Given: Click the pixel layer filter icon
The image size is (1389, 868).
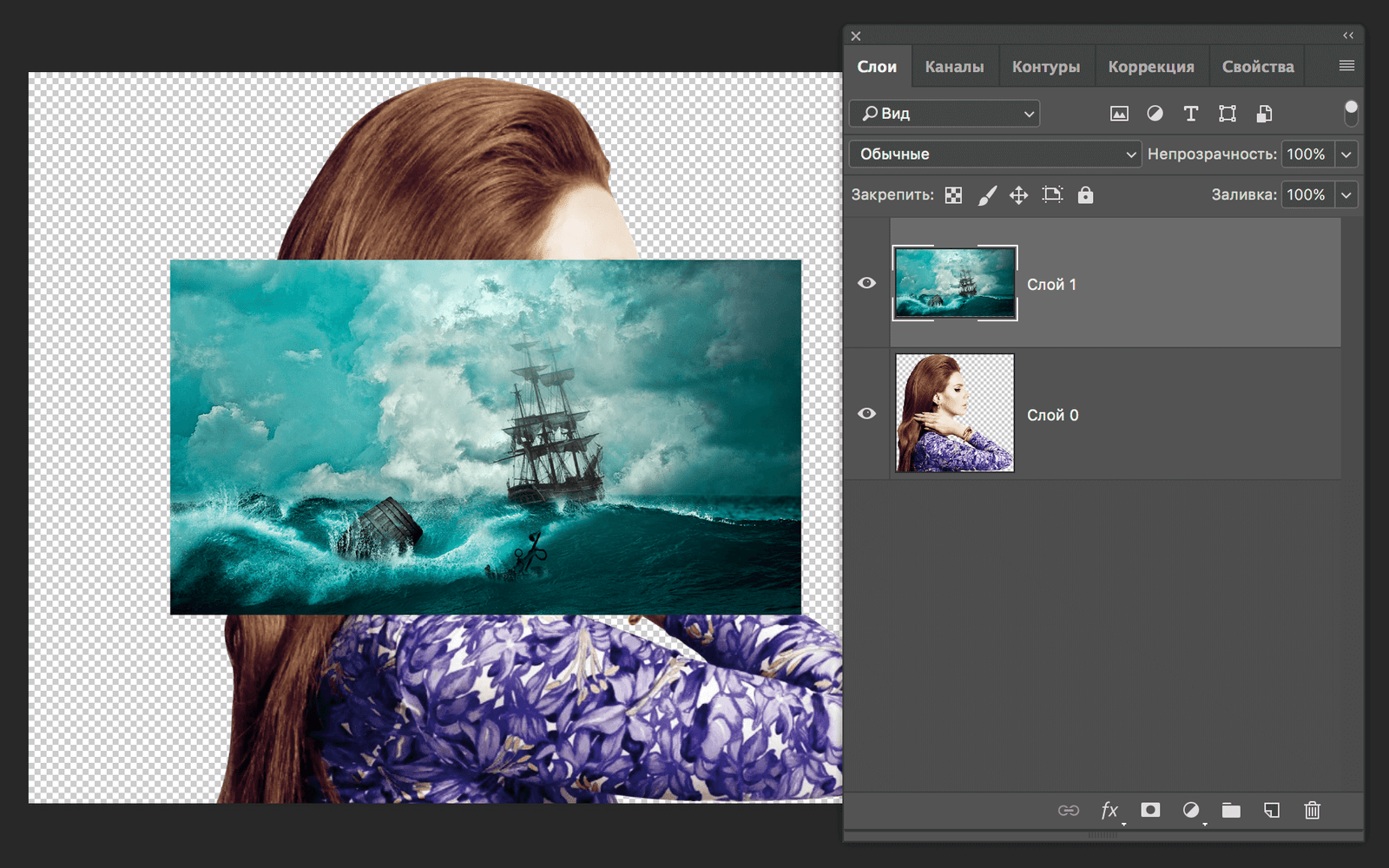Looking at the screenshot, I should click(x=1119, y=114).
